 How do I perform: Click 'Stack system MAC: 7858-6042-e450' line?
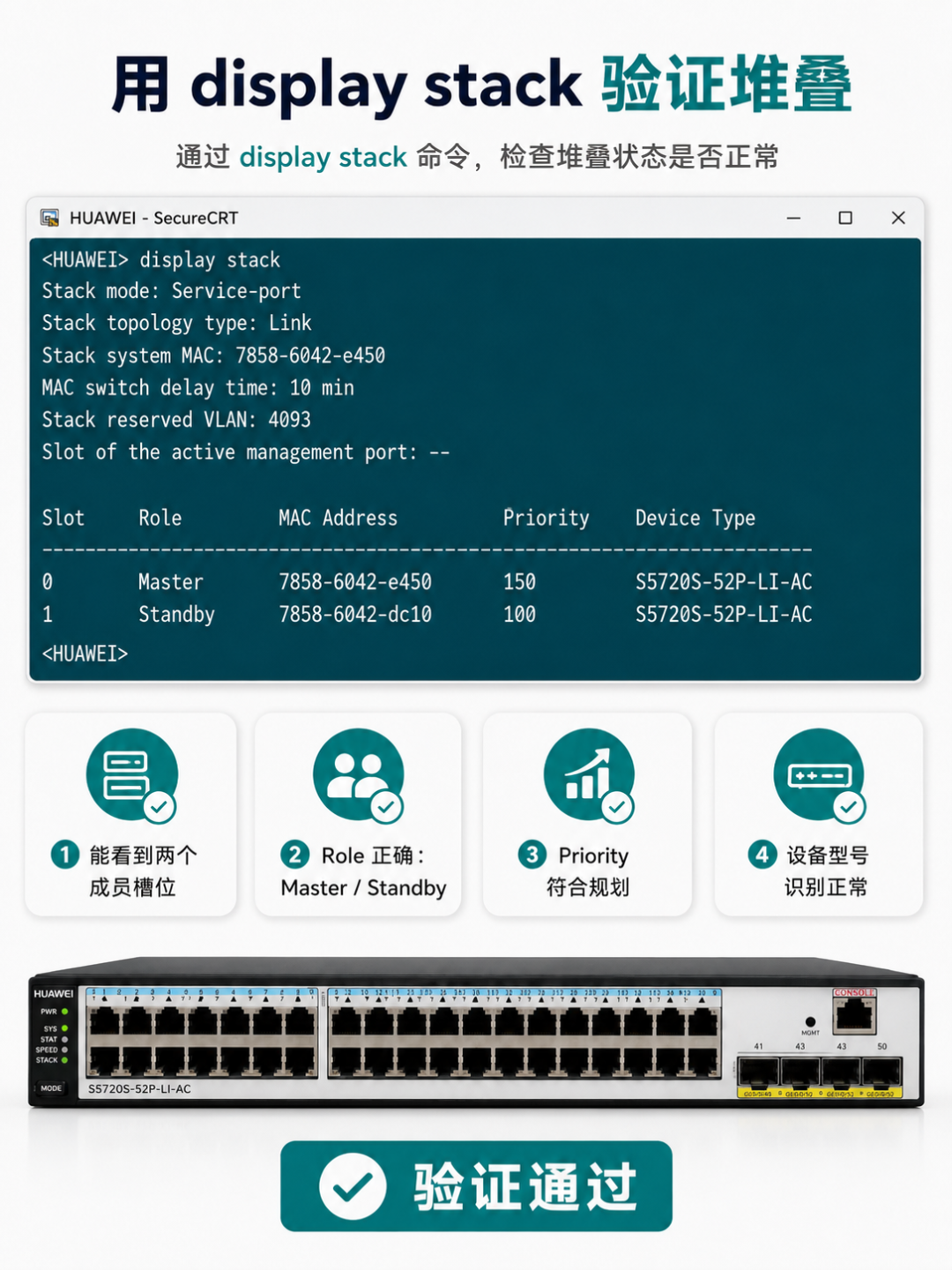[213, 355]
